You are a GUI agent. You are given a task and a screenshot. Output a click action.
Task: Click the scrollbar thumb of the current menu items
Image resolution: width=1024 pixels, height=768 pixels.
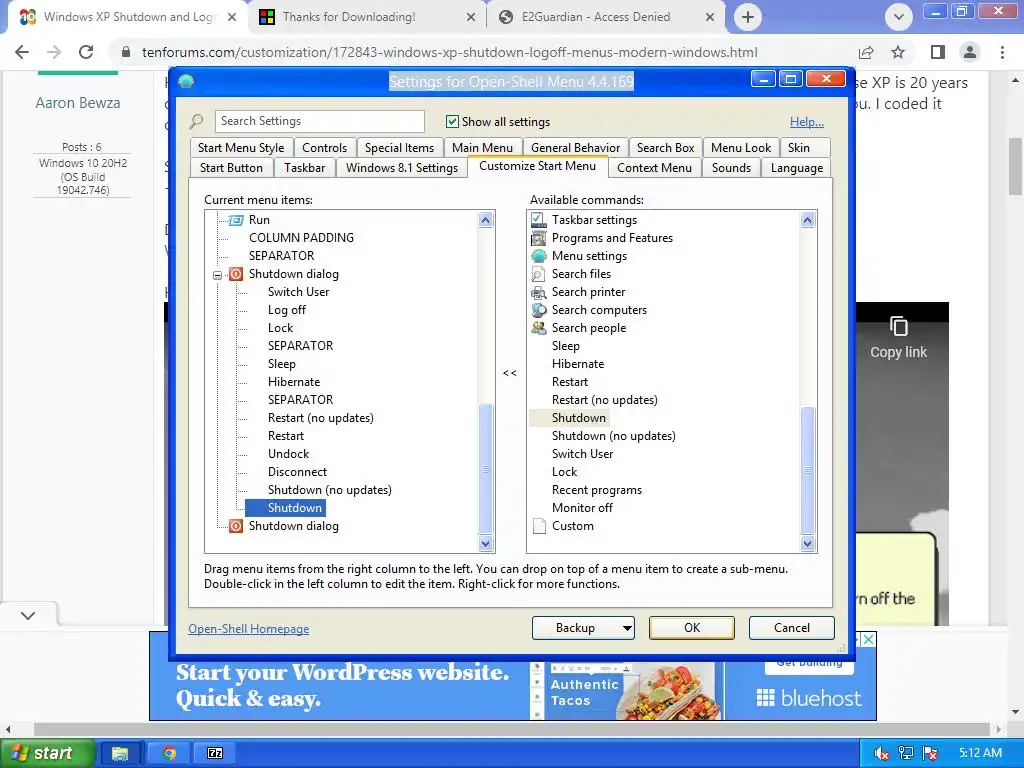pos(485,469)
